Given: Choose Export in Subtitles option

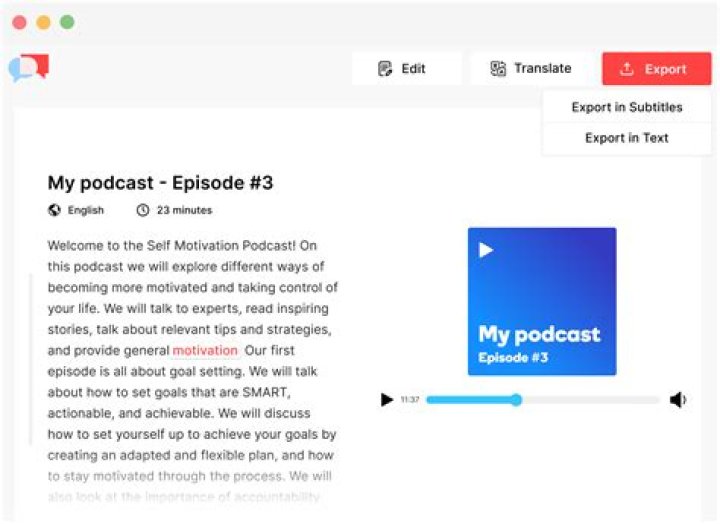Looking at the screenshot, I should [627, 107].
